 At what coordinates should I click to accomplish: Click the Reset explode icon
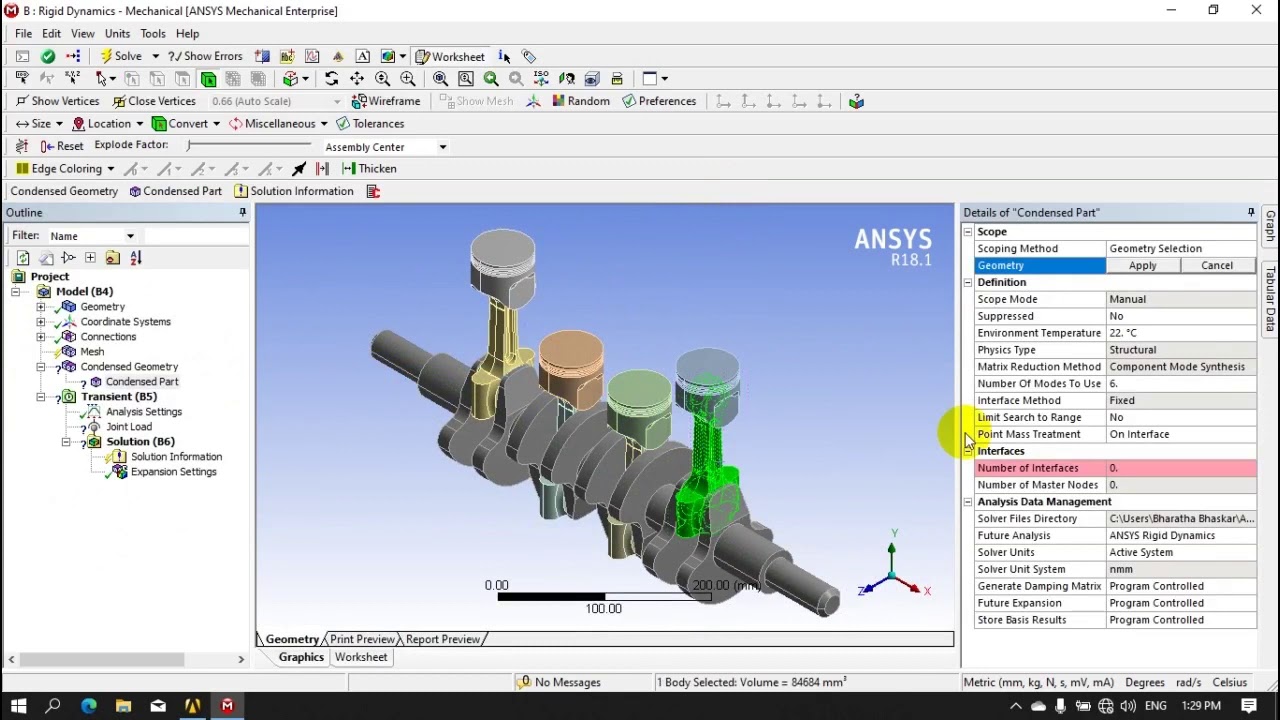pyautogui.click(x=46, y=146)
